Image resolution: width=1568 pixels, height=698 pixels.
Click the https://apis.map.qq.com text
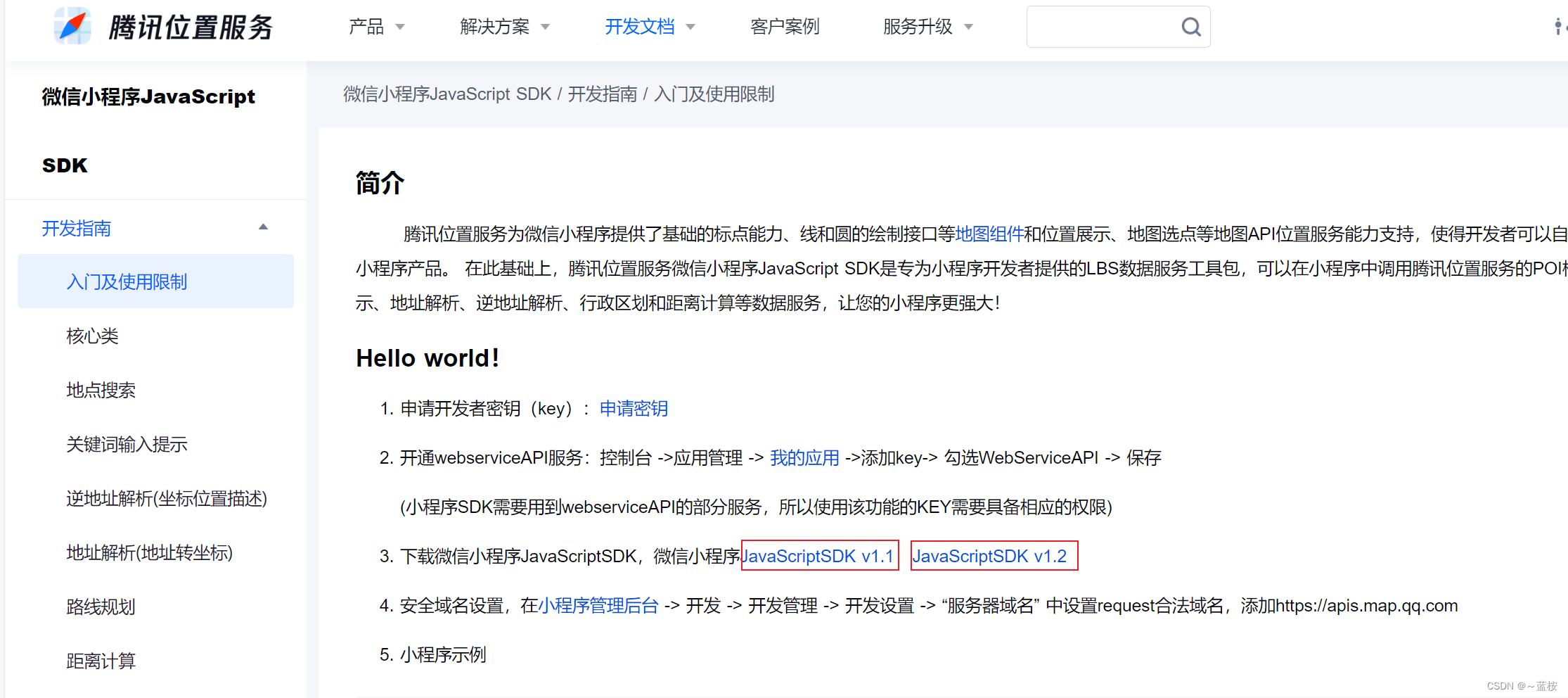click(1366, 605)
